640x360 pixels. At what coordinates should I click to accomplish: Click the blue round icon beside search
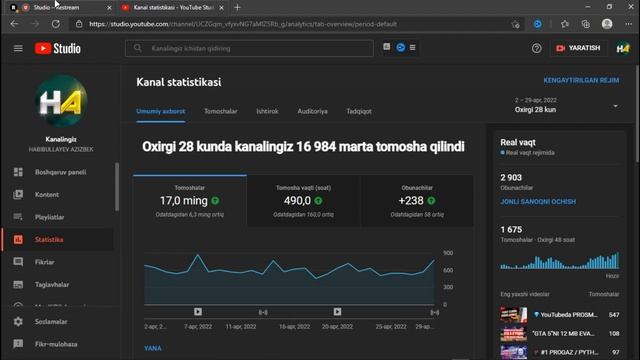click(400, 48)
